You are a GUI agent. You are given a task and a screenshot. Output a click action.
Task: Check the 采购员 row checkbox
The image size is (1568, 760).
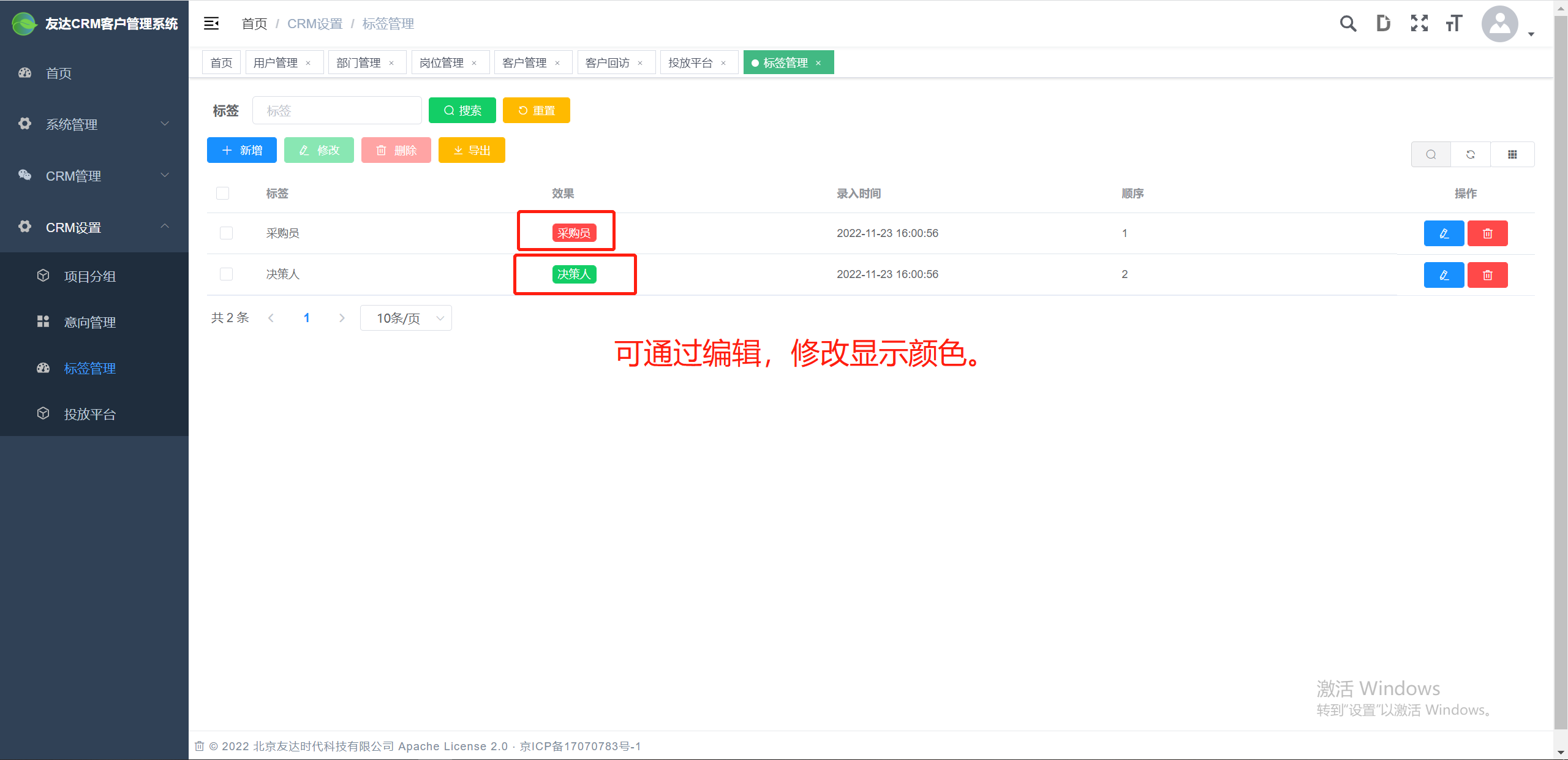[x=227, y=233]
